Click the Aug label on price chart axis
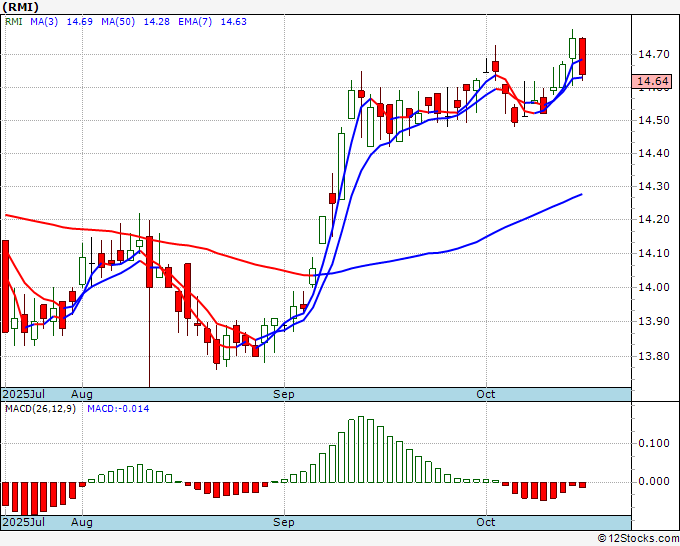Viewport: 680px width, 546px height. [82, 394]
